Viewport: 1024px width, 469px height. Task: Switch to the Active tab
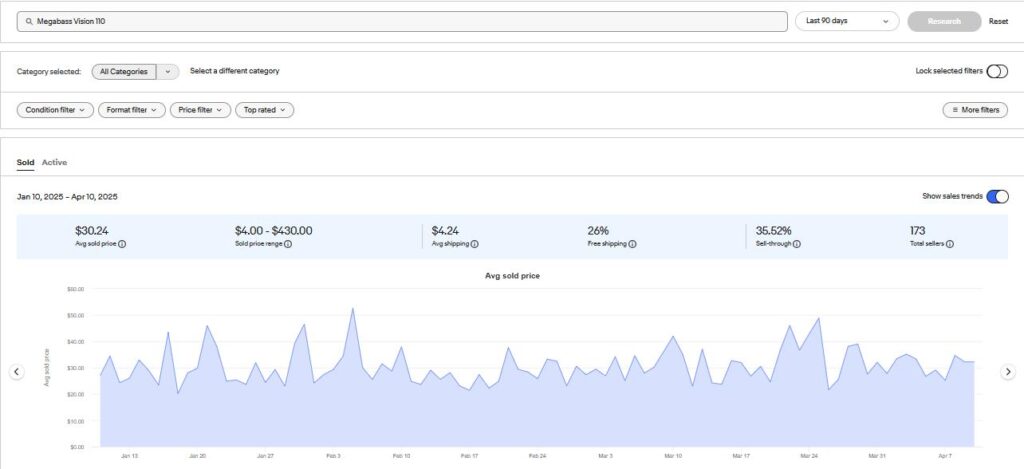click(54, 163)
